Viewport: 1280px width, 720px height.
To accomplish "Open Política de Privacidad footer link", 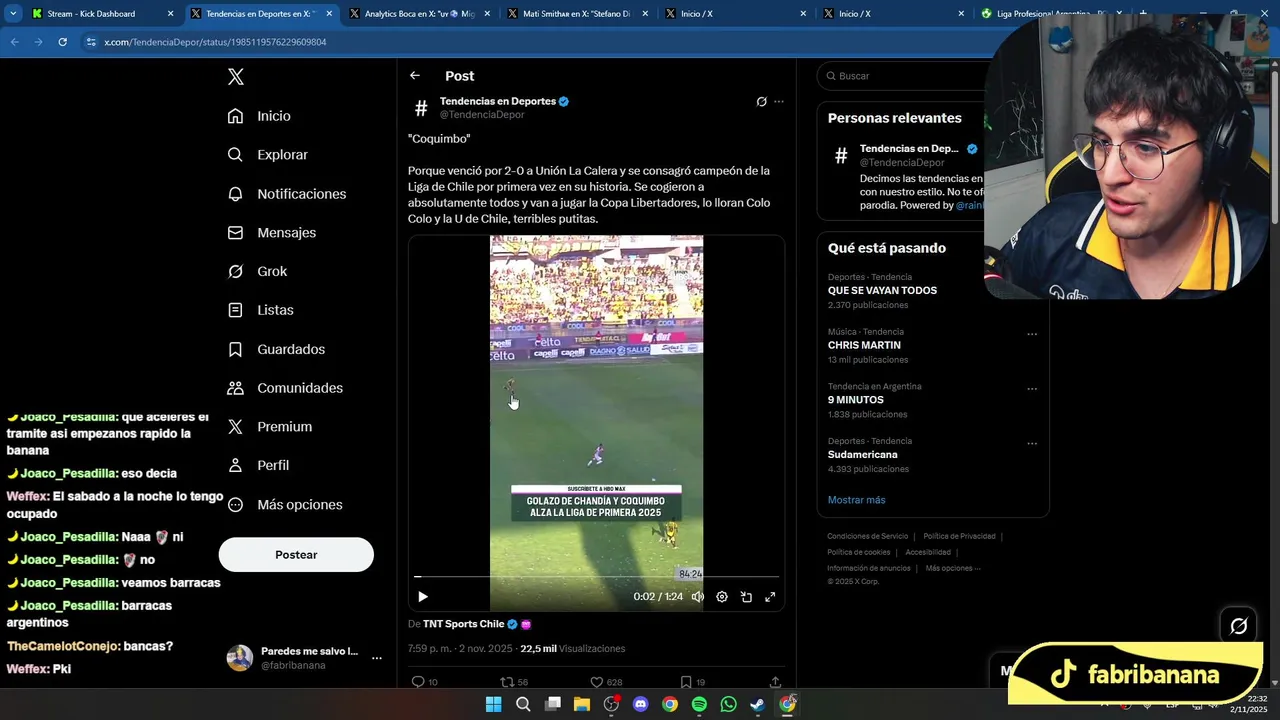I will click(959, 536).
